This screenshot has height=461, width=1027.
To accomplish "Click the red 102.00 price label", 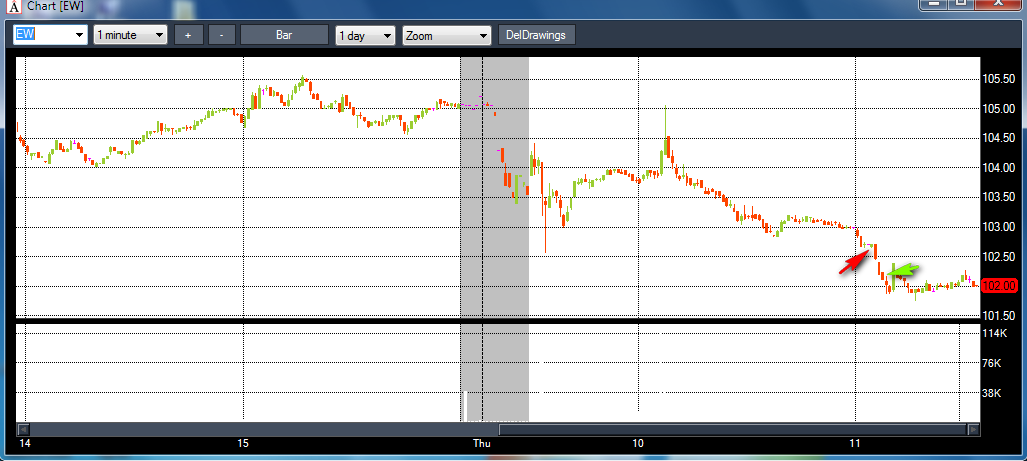I will (x=1000, y=286).
